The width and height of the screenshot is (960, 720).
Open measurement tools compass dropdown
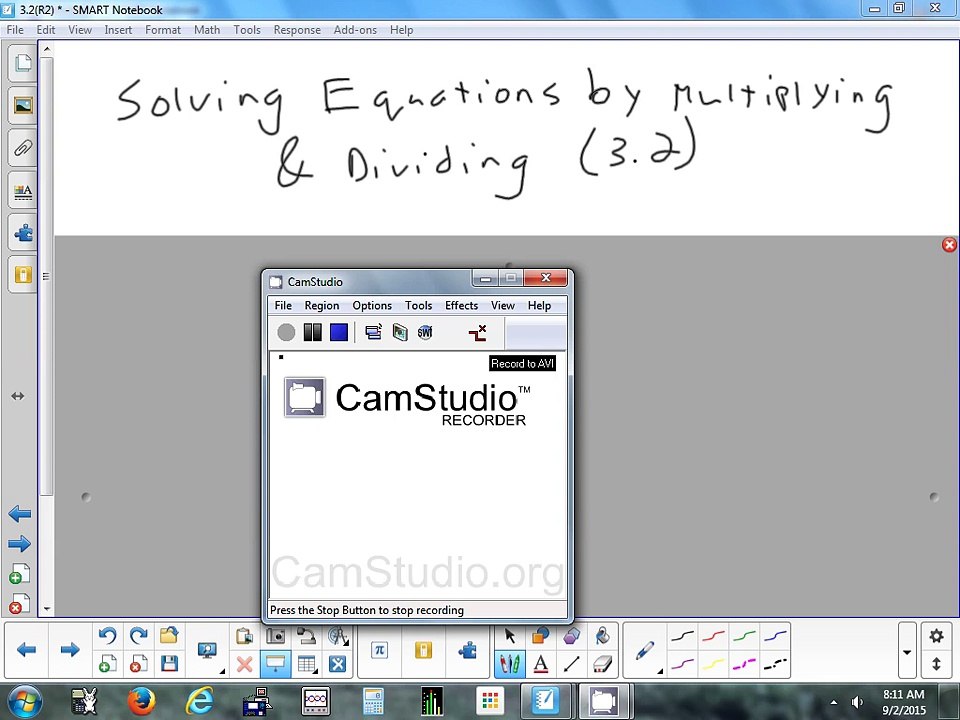click(338, 637)
